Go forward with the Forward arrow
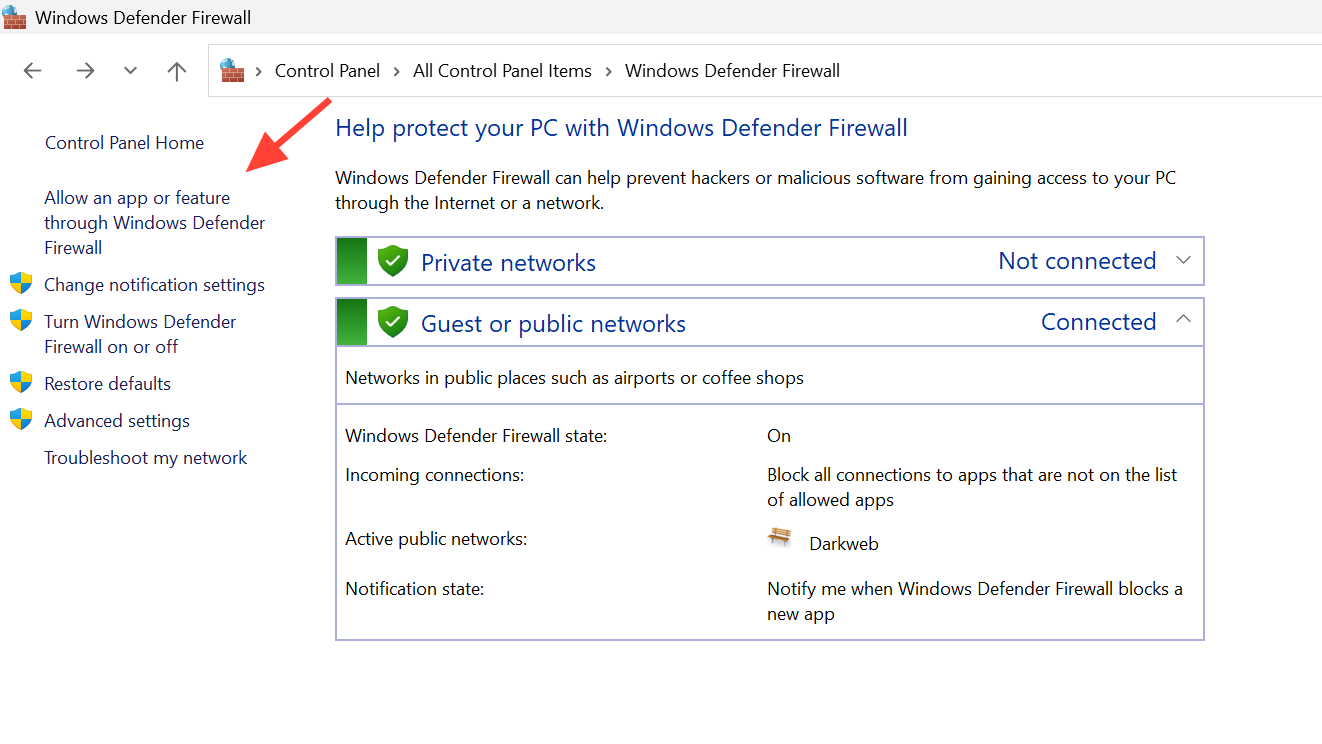The image size is (1322, 744). pyautogui.click(x=85, y=71)
